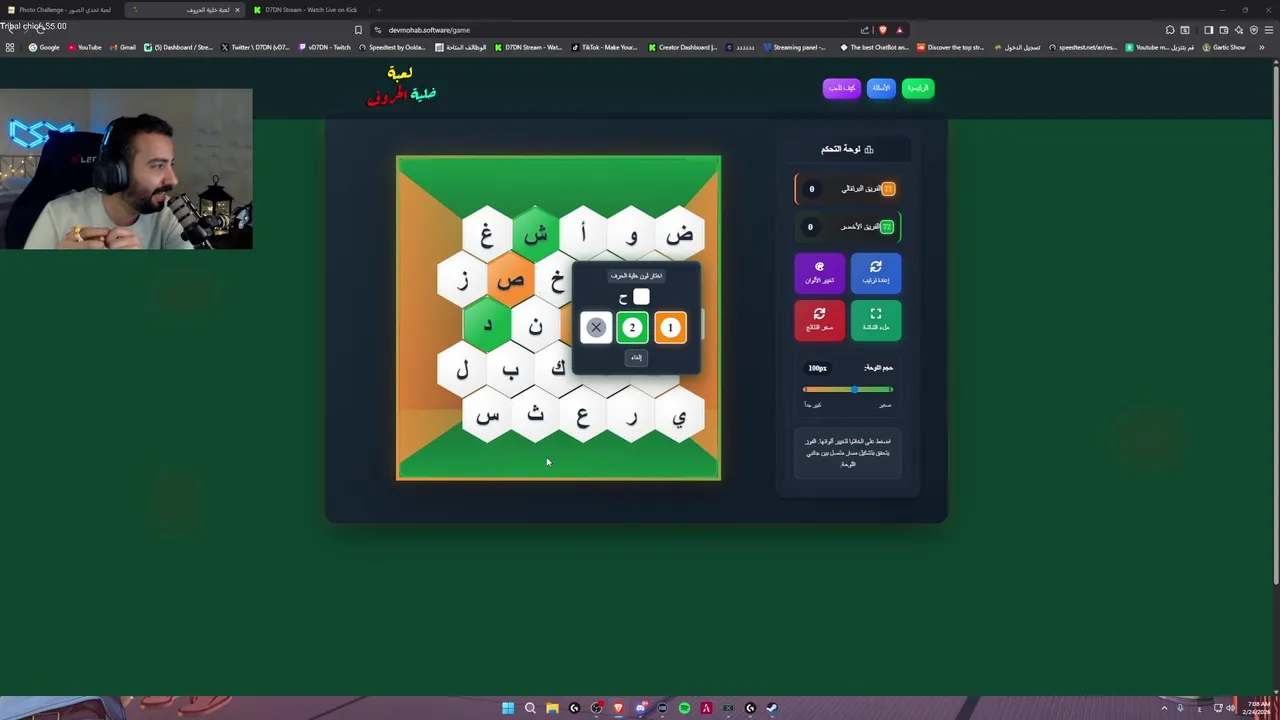Click the green team score row
Image resolution: width=1280 pixels, height=720 pixels.
pyautogui.click(x=847, y=227)
